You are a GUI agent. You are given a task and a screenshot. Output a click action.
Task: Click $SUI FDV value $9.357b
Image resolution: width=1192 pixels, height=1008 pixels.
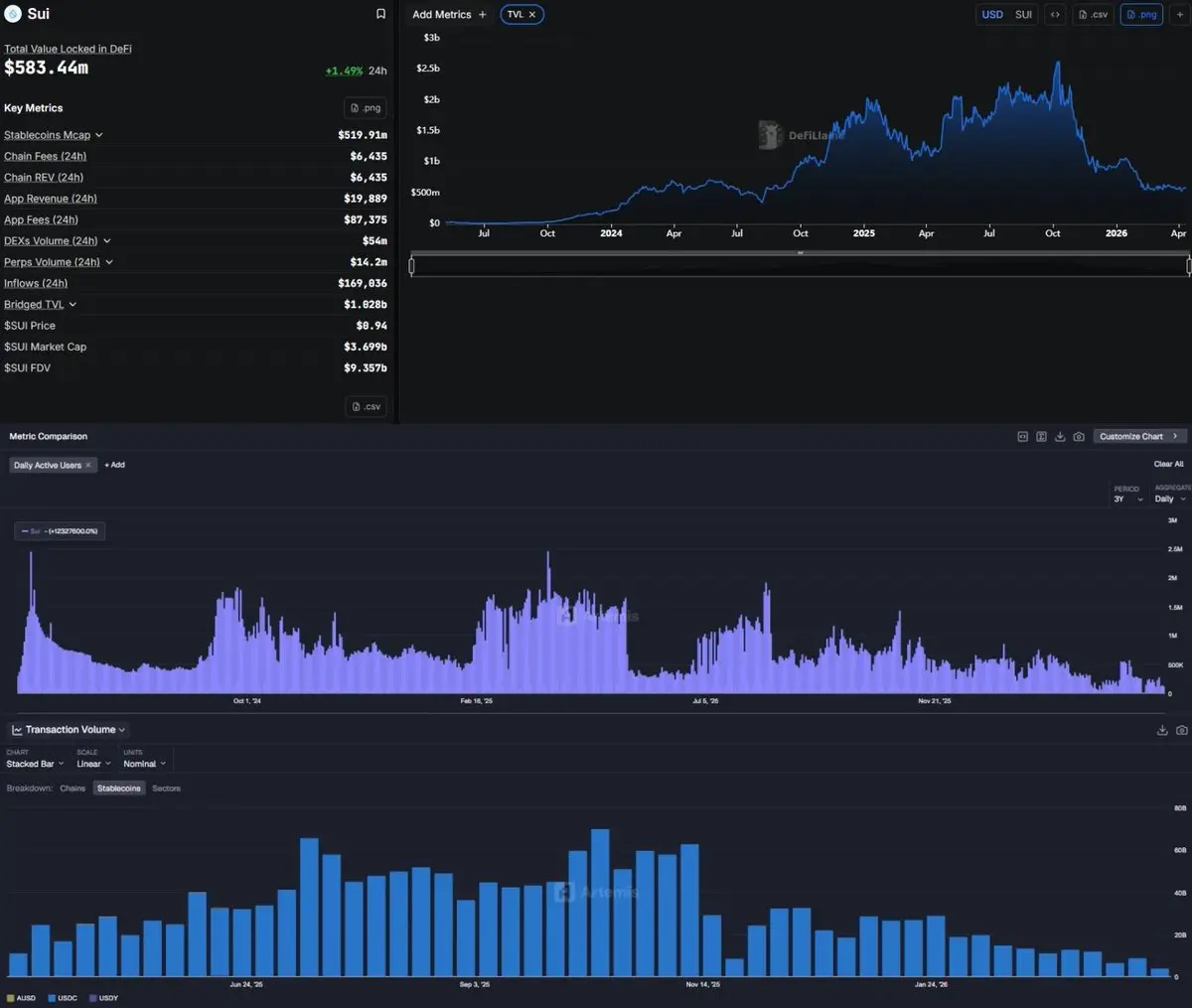click(x=366, y=368)
